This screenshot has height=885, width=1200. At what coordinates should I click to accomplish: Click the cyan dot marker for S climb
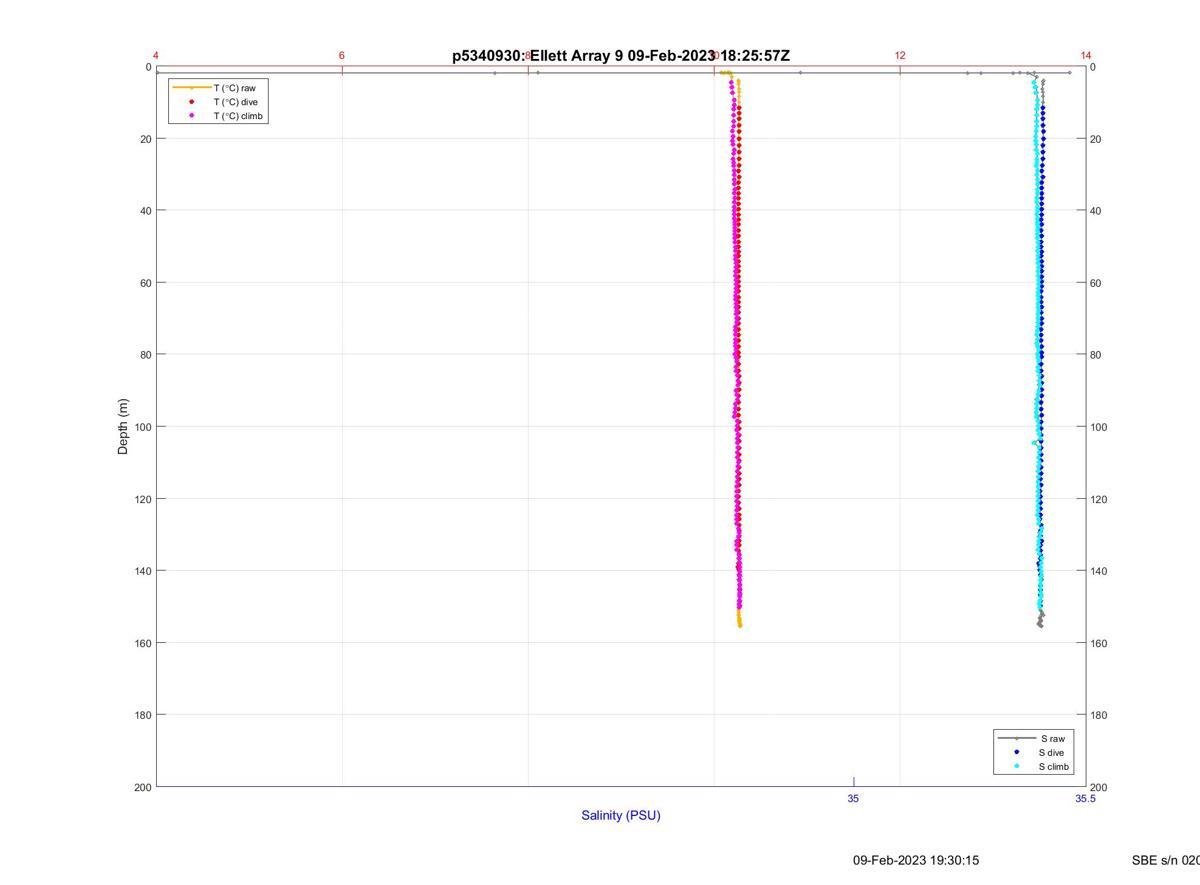tap(1017, 767)
